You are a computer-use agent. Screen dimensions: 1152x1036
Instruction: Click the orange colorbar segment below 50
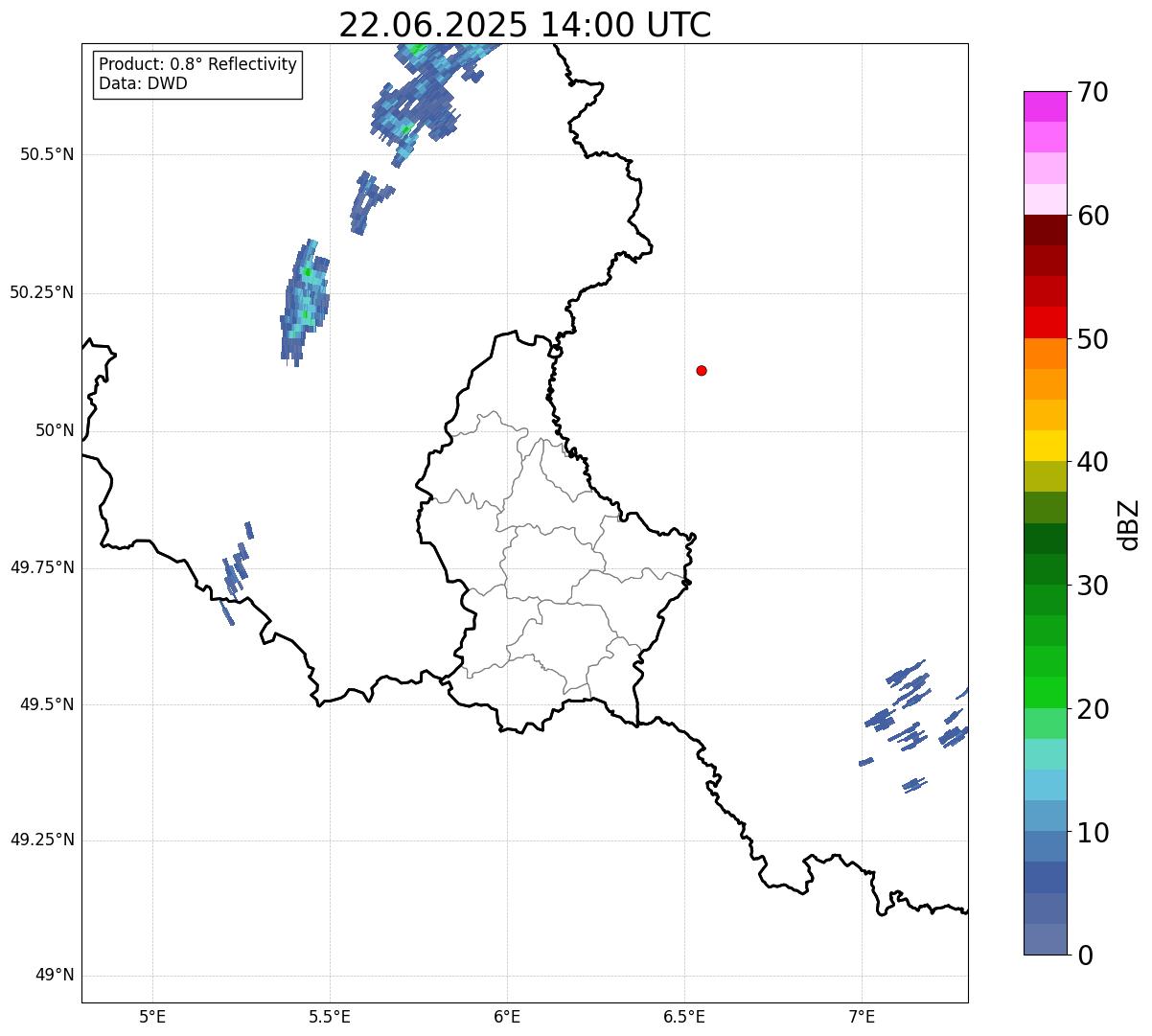(1045, 353)
